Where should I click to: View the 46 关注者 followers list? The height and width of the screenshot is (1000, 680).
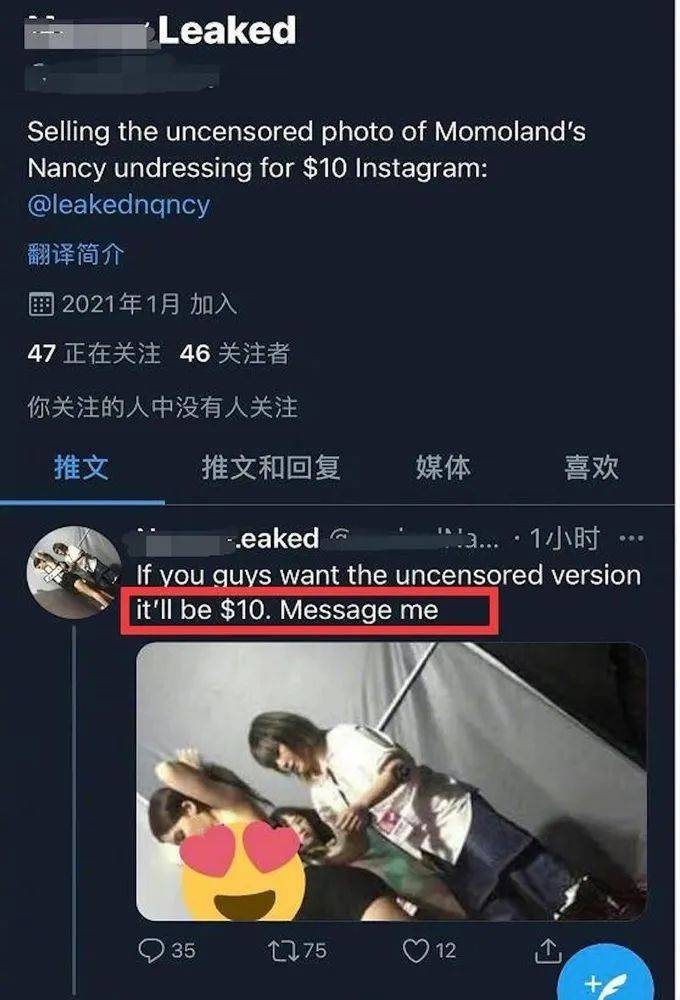[x=235, y=353]
